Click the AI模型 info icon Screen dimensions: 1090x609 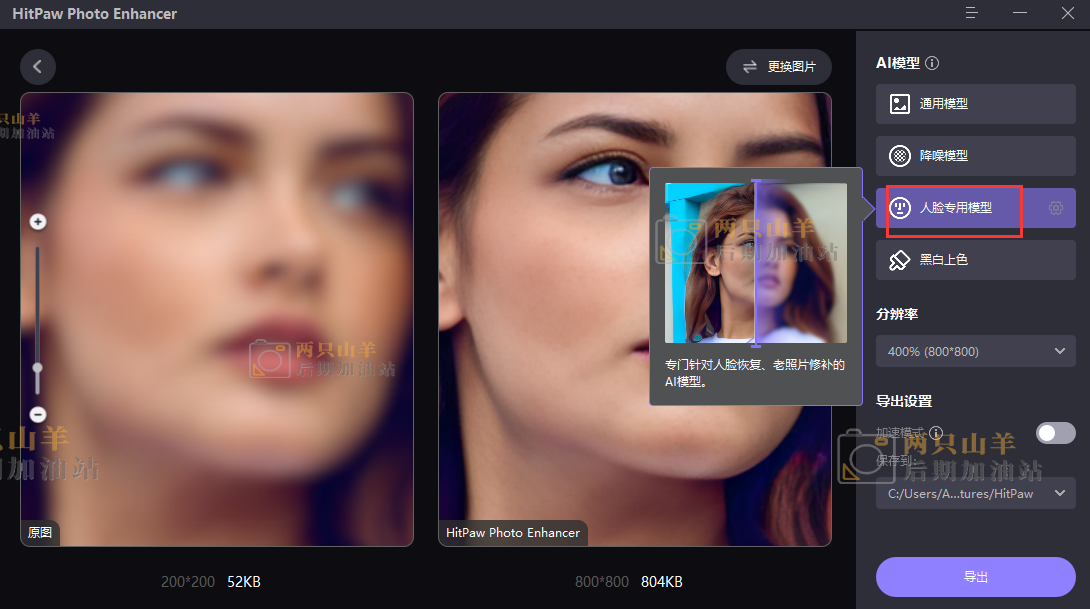[932, 63]
